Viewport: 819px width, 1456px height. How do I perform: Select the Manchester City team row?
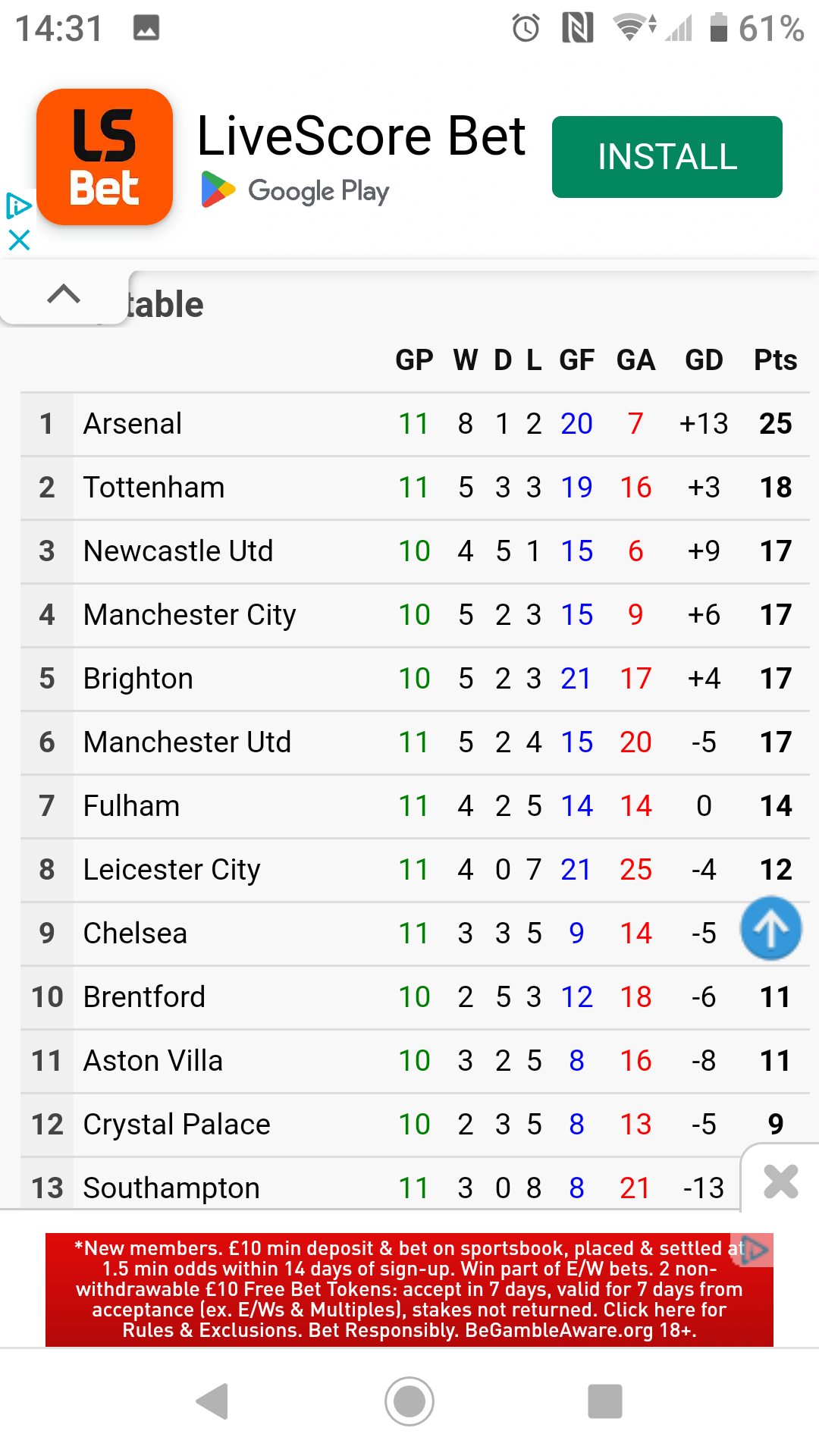(190, 615)
